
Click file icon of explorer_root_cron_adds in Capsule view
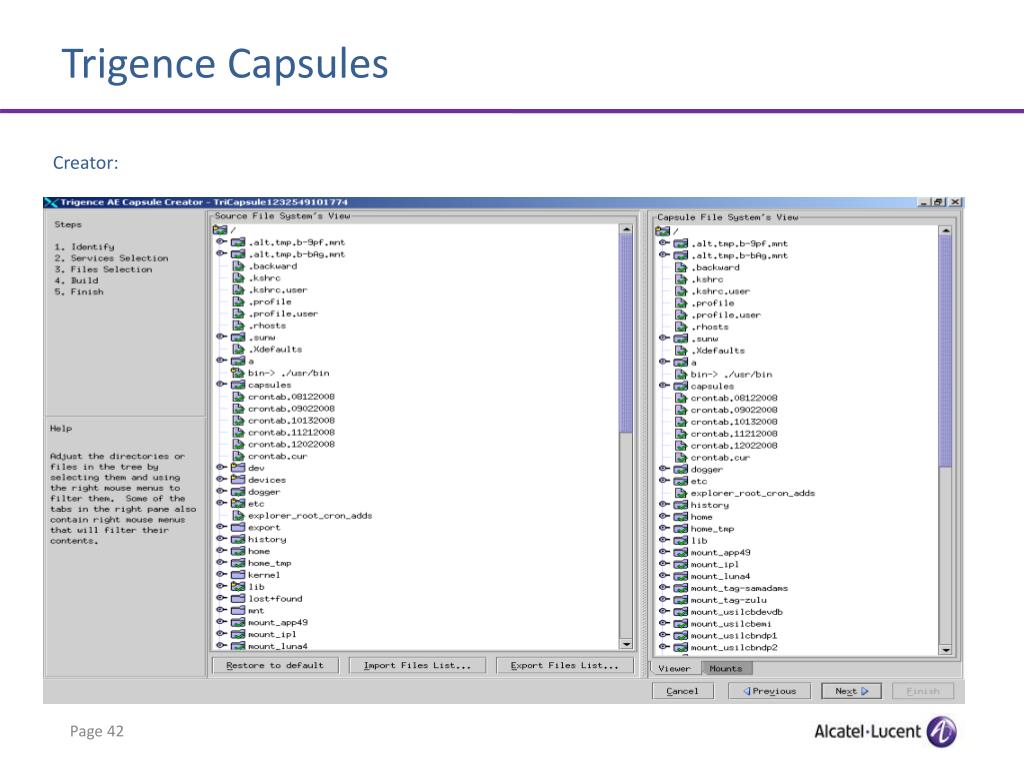click(x=680, y=493)
